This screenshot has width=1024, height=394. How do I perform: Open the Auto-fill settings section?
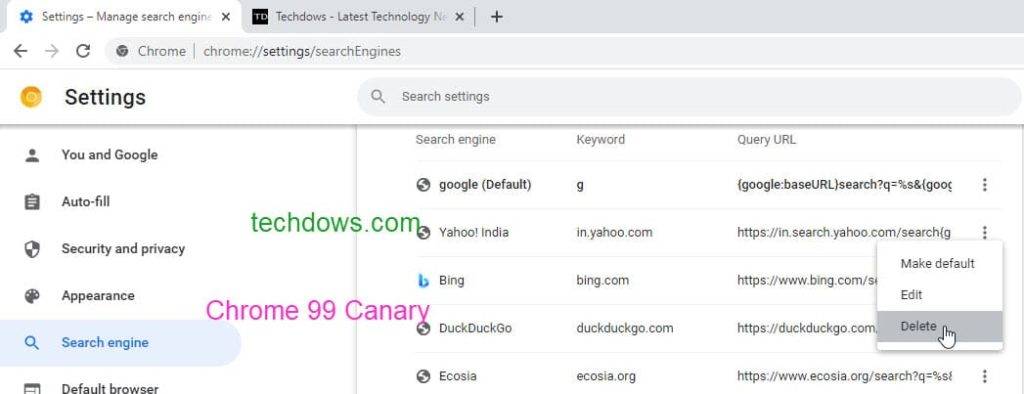(x=86, y=202)
